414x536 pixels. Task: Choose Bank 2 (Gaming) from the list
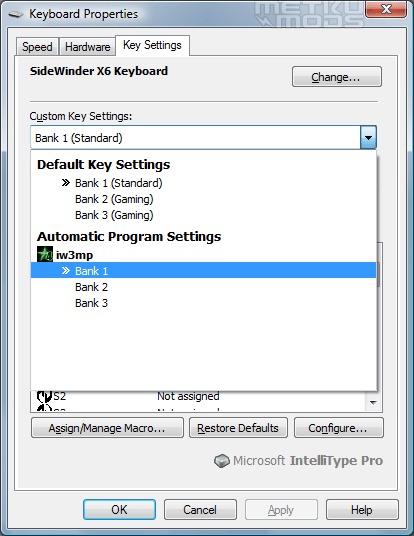coord(114,199)
